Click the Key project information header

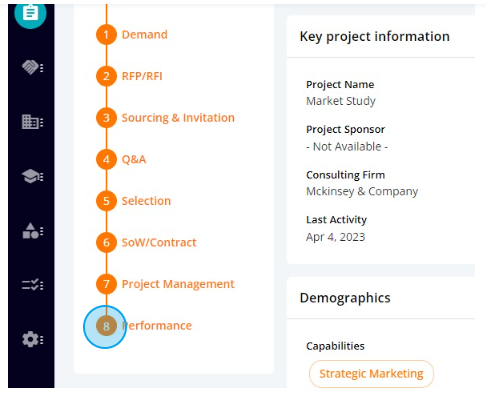tap(375, 36)
